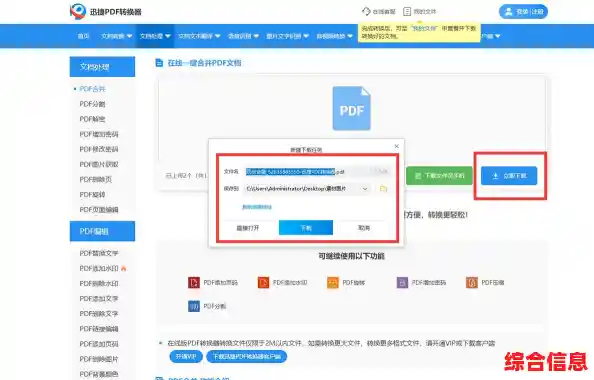The height and width of the screenshot is (380, 594).
Task: Click 取消 in the download dialog
Action: 364,228
